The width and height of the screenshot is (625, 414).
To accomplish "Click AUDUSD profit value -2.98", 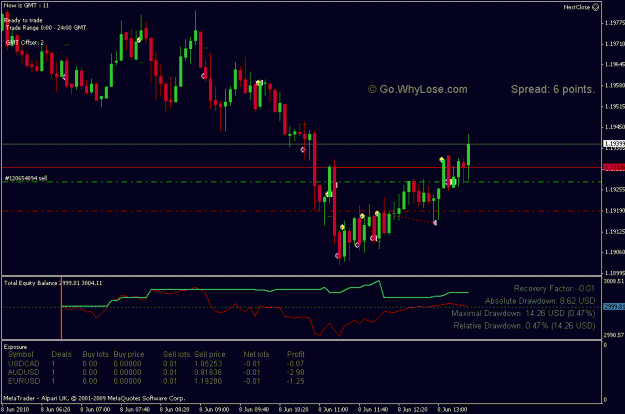I will pyautogui.click(x=295, y=373).
